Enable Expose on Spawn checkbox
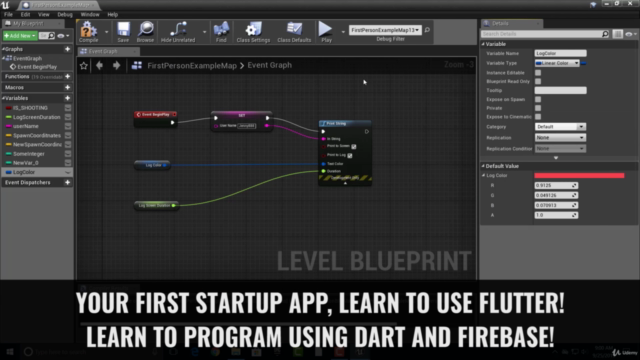 pyautogui.click(x=538, y=99)
